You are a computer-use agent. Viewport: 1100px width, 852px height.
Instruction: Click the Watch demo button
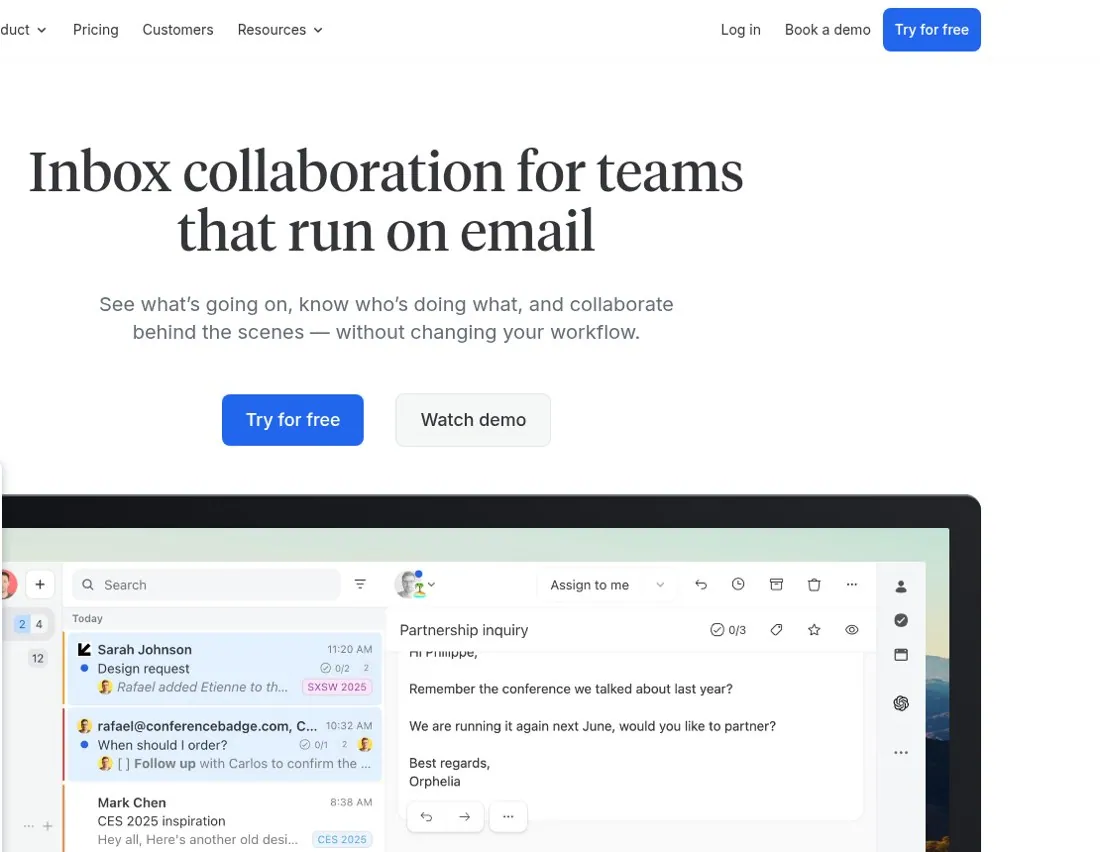[x=473, y=420]
